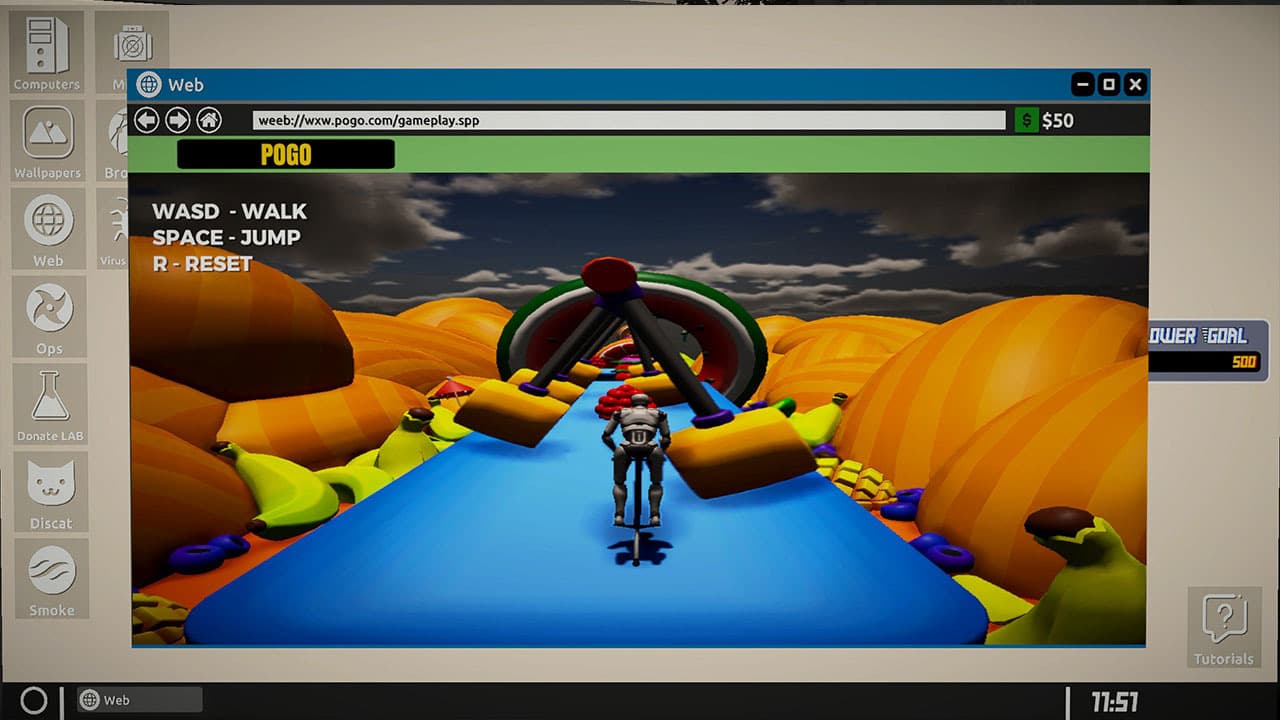Open the Computers desktop icon
Viewport: 1280px width, 720px height.
coord(47,52)
